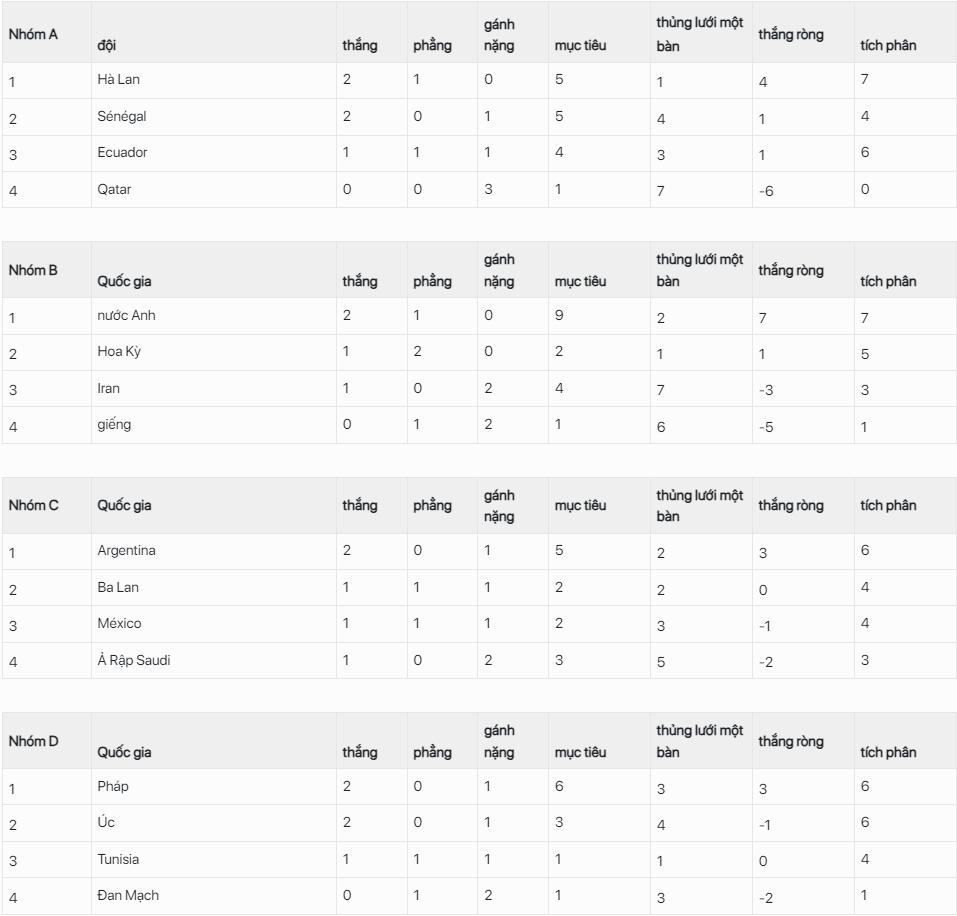The image size is (957, 916).
Task: Click the "giếng" team cell
Action: (114, 424)
